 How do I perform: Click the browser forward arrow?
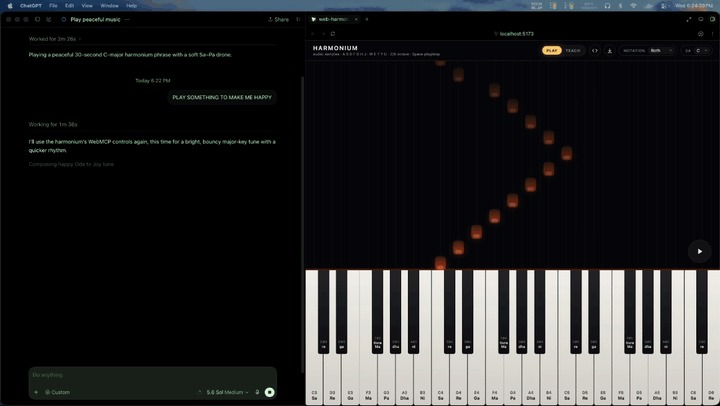coord(323,34)
